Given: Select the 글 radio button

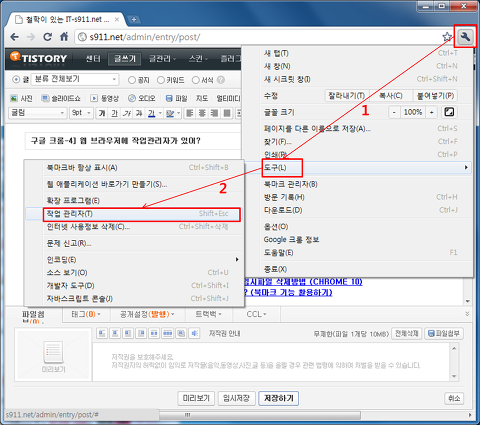Looking at the screenshot, I should pos(16,80).
